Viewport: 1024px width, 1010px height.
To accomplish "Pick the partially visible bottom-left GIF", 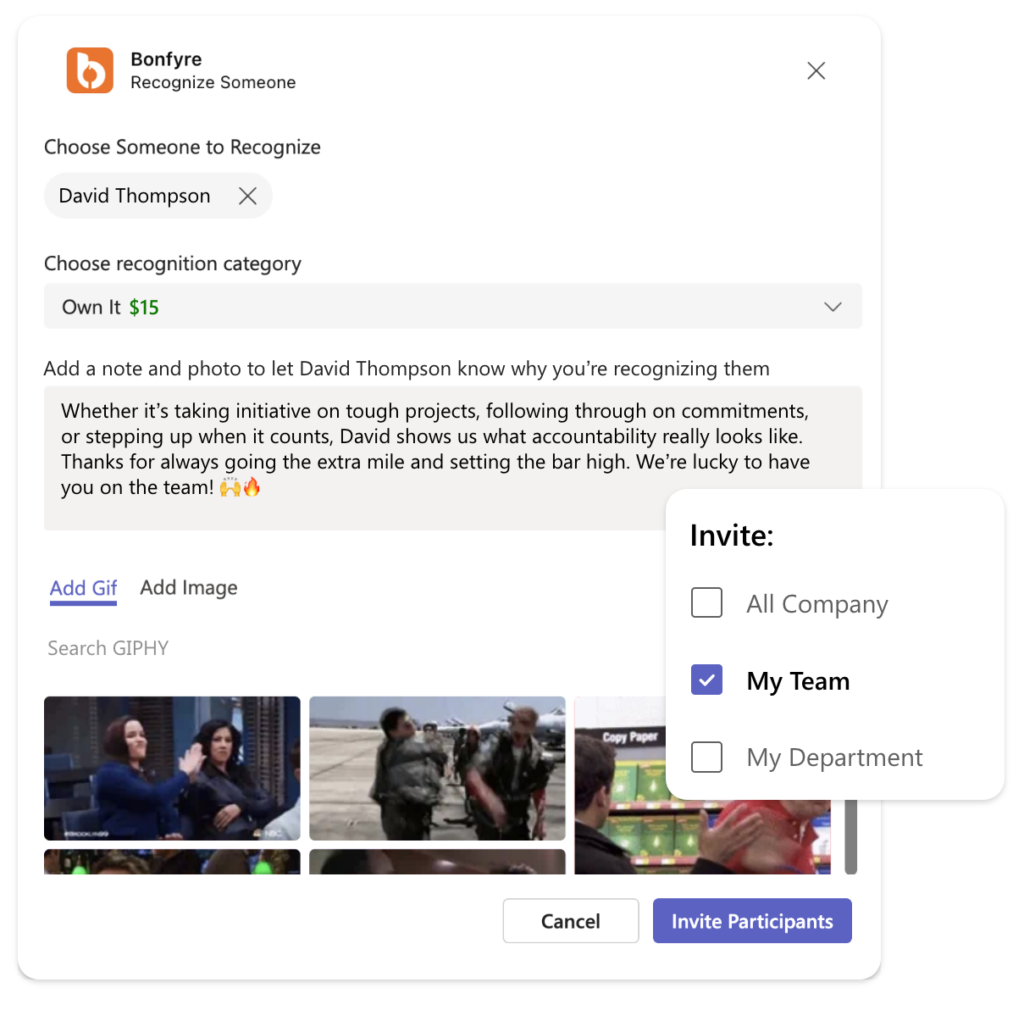I will (172, 861).
